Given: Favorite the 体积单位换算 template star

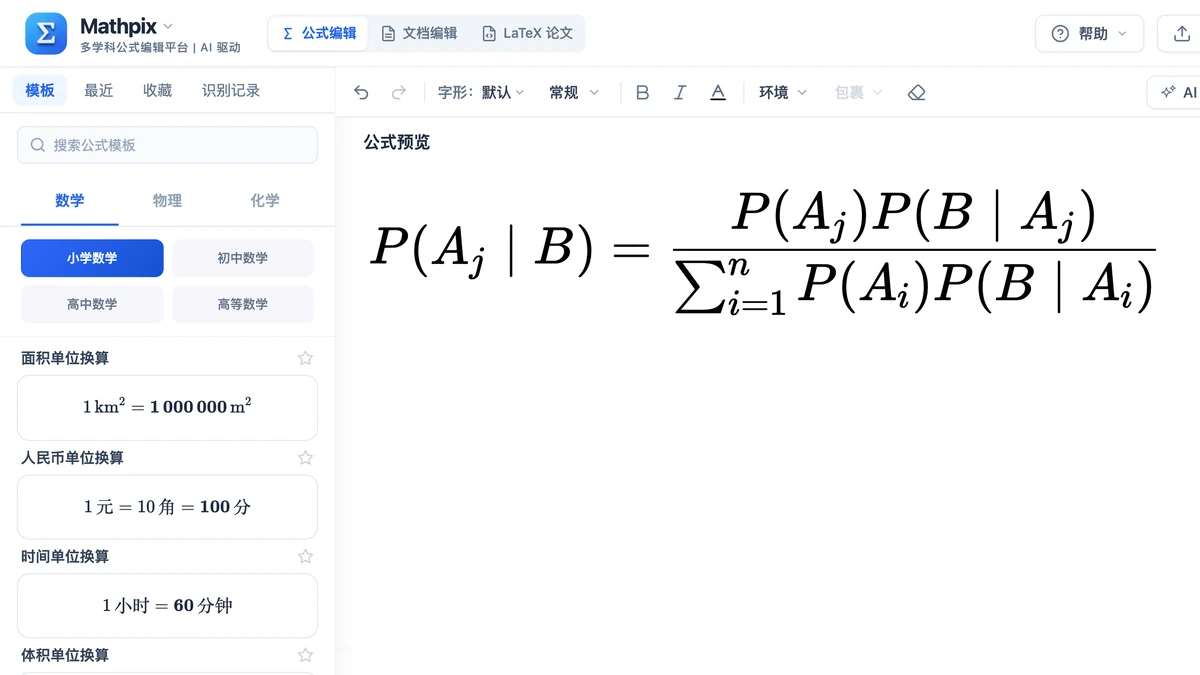Looking at the screenshot, I should tap(306, 655).
